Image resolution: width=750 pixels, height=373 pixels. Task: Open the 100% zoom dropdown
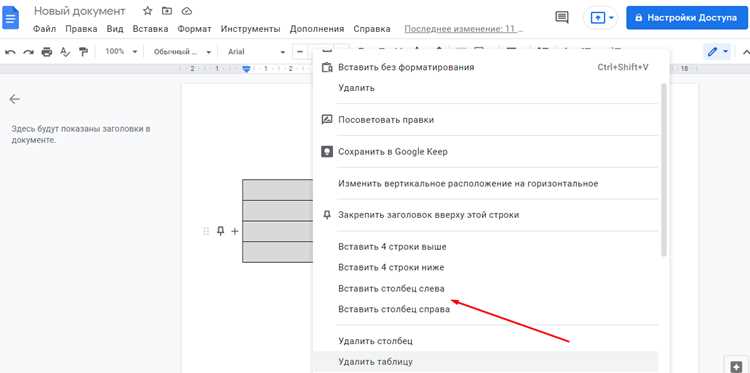point(121,52)
